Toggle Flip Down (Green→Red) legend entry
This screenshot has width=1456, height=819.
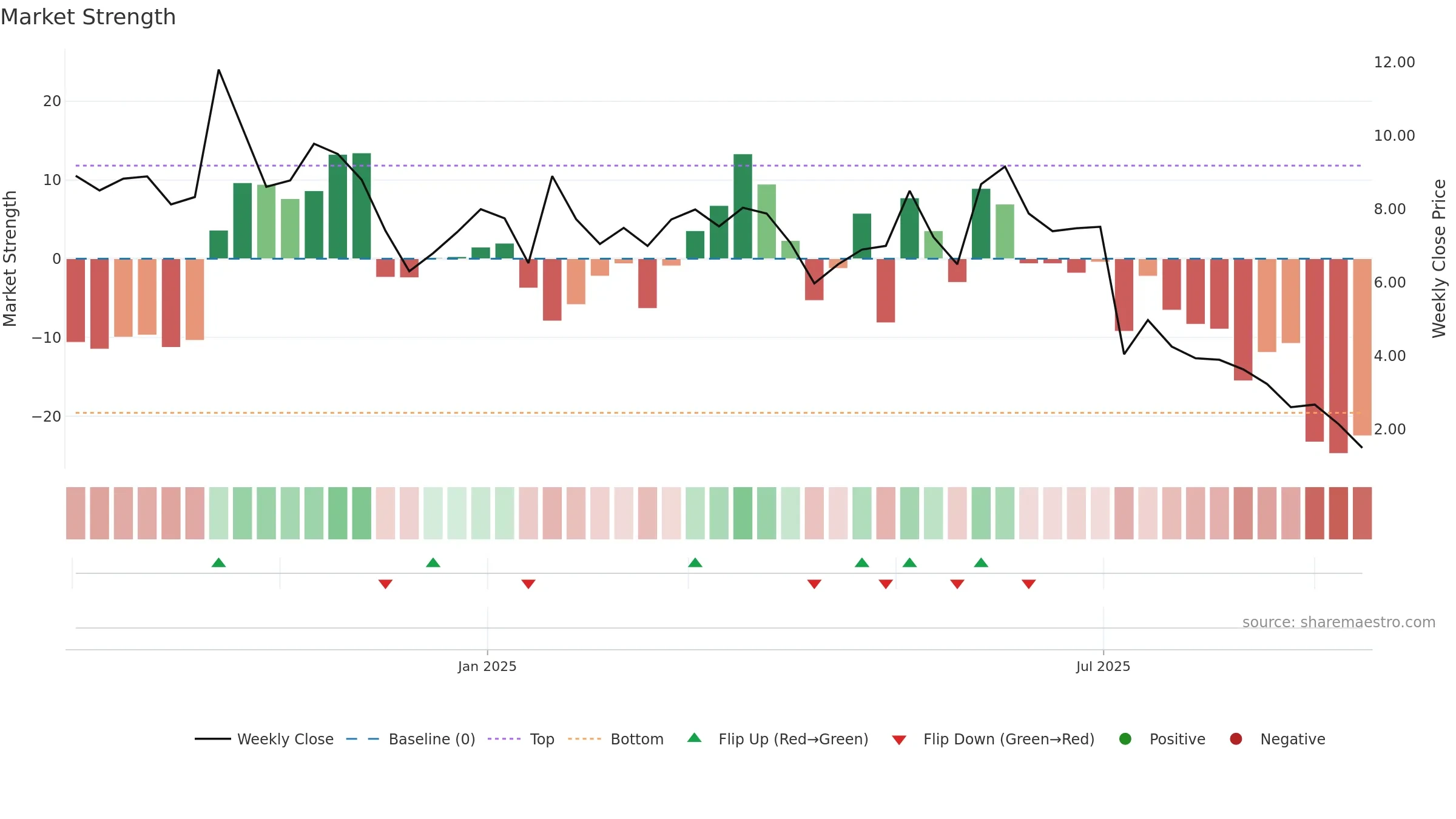(x=993, y=739)
